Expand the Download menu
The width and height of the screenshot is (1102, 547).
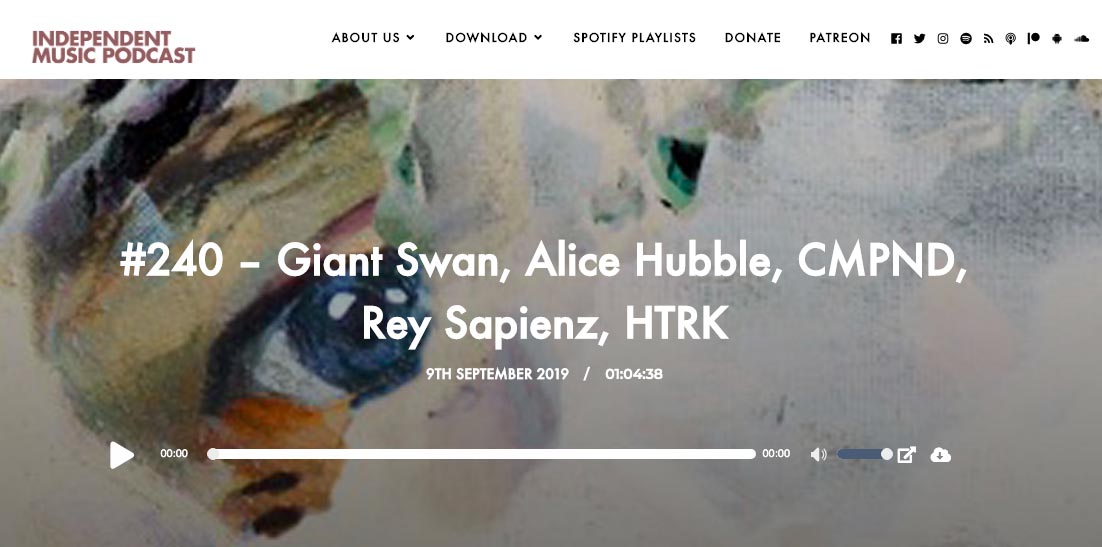pos(494,38)
